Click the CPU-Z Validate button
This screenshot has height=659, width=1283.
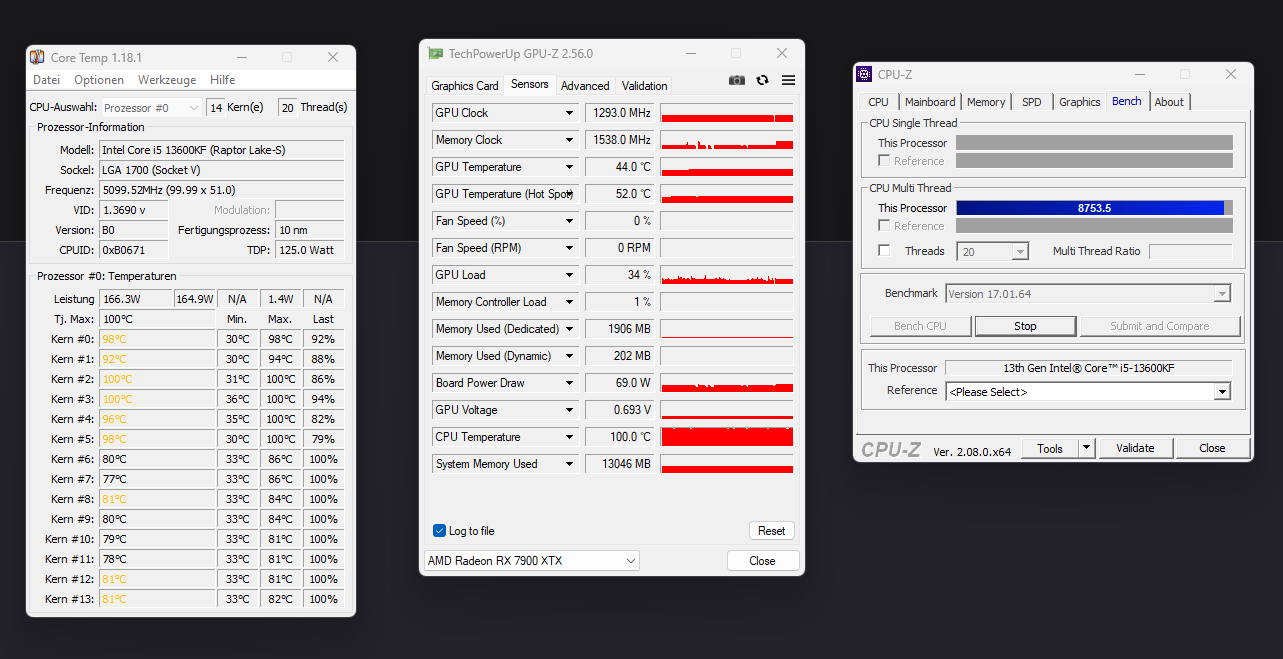click(1135, 448)
